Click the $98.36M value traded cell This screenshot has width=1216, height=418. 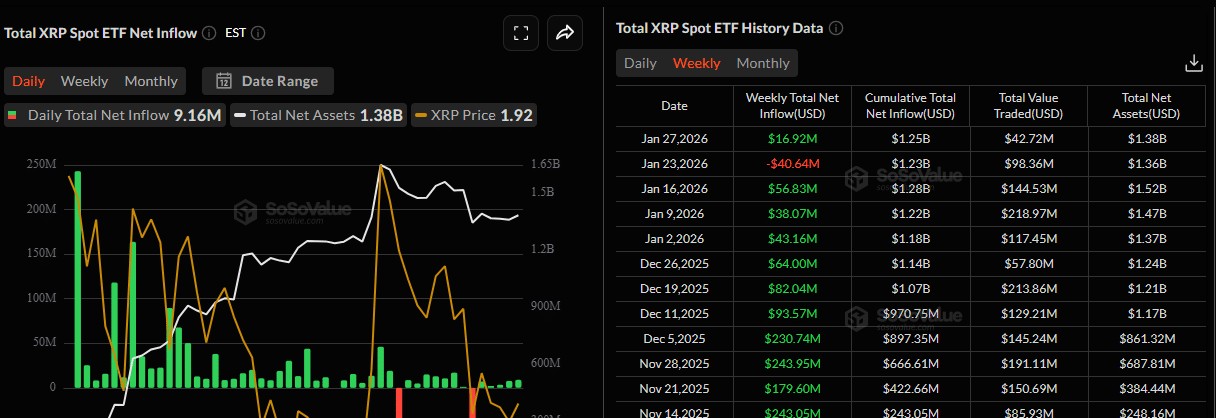(x=1029, y=164)
